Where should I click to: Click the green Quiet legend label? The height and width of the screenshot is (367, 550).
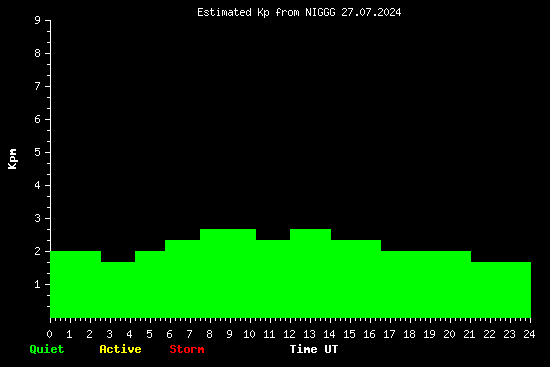[47, 349]
